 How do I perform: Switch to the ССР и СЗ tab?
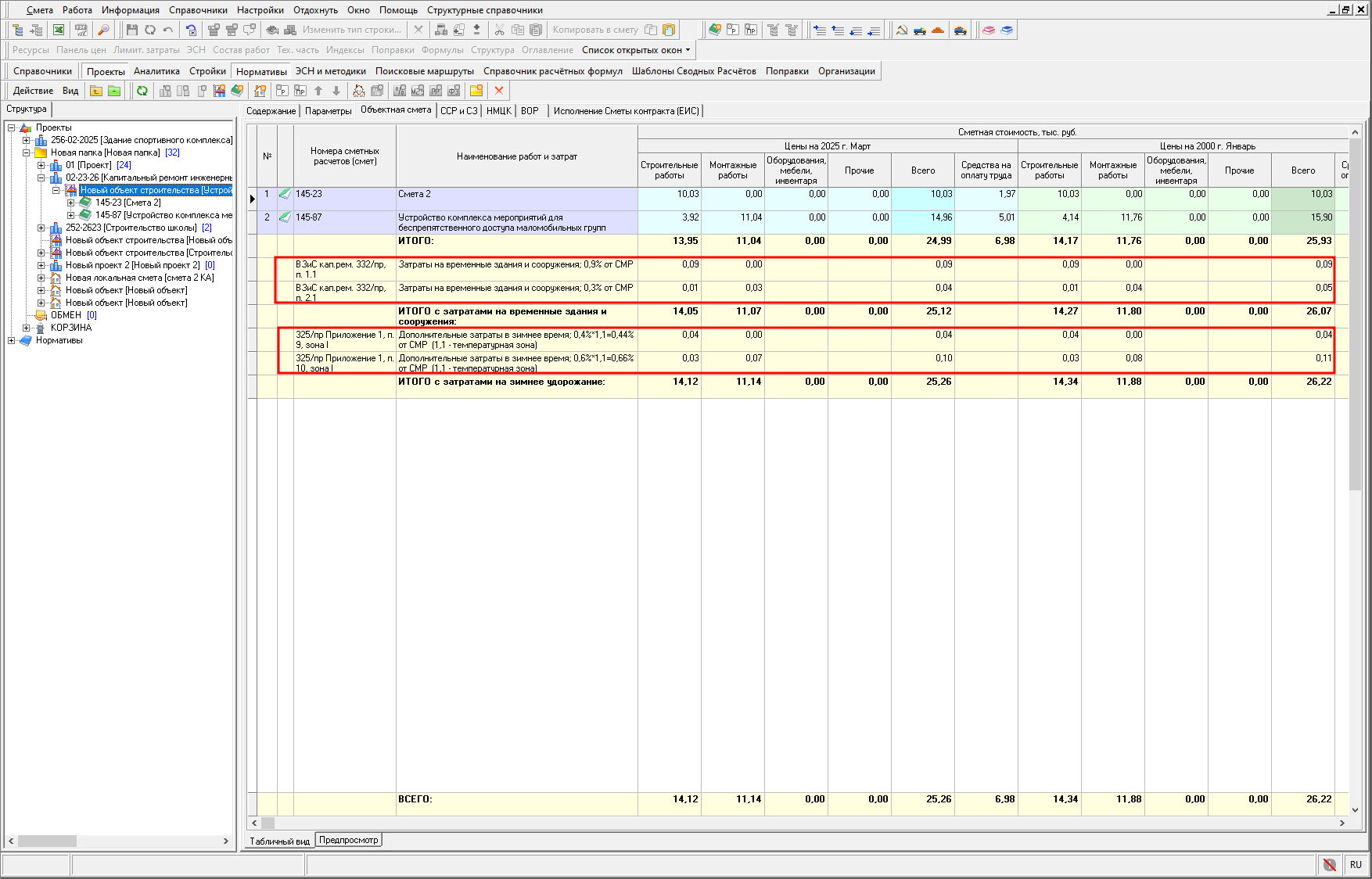pyautogui.click(x=458, y=111)
